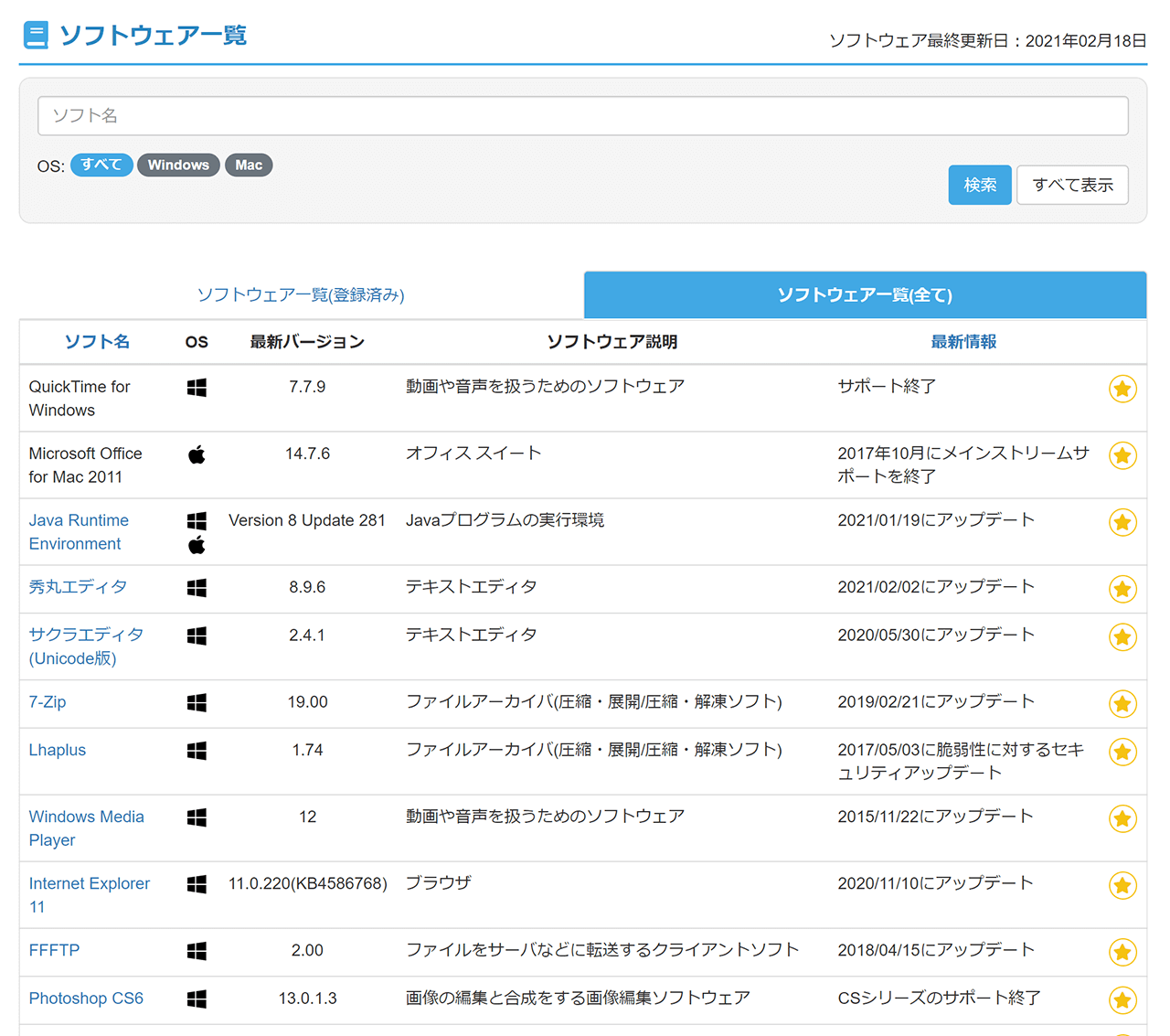
Task: Click the 'ブラウザ' description
Action: coord(438,883)
